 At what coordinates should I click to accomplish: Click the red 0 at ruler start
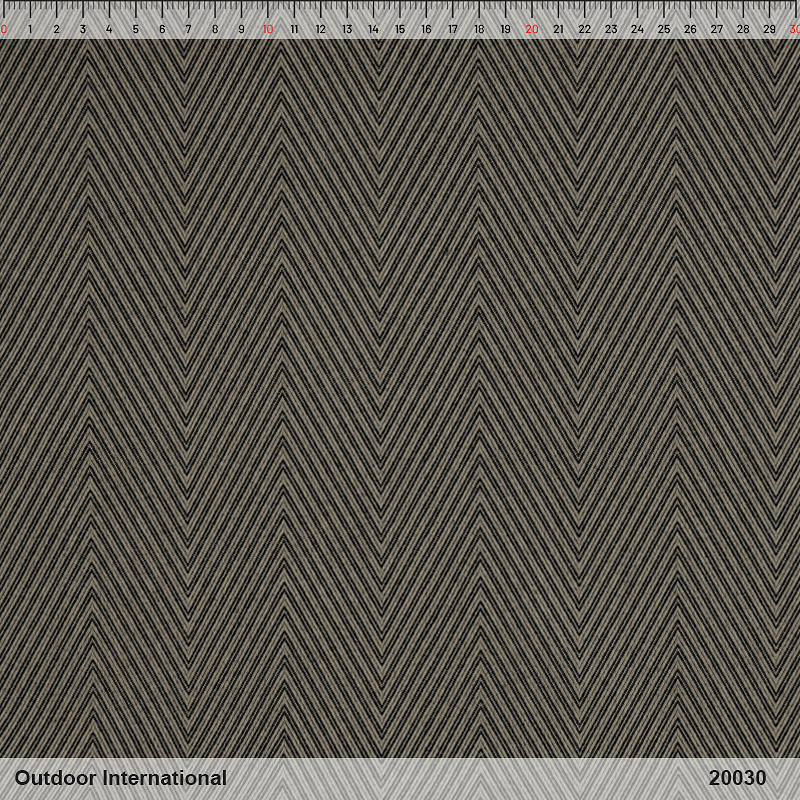[4, 30]
